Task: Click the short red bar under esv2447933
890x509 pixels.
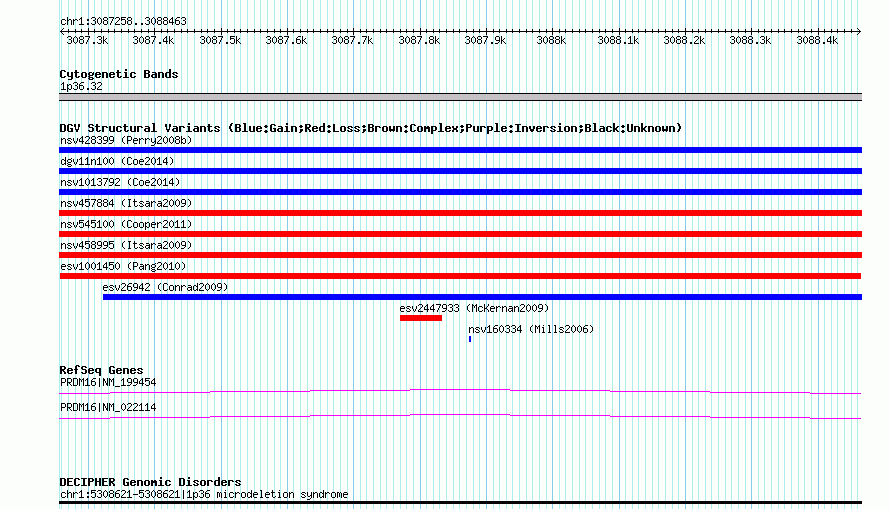Action: tap(421, 318)
